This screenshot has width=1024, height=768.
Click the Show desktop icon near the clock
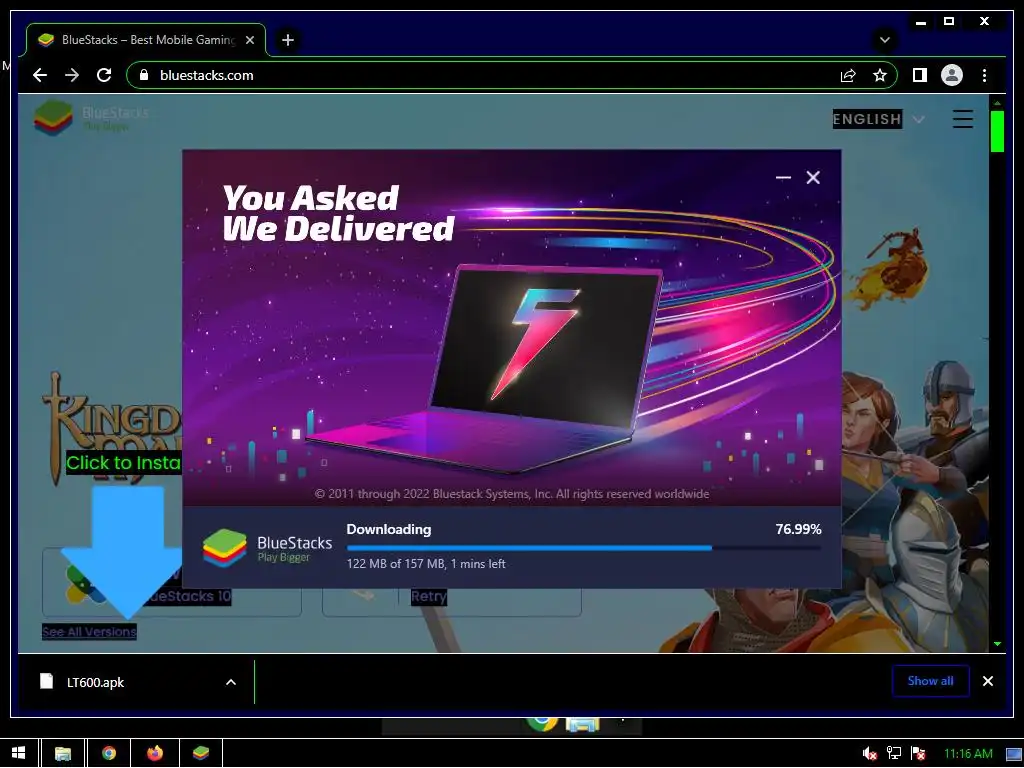pos(1014,754)
